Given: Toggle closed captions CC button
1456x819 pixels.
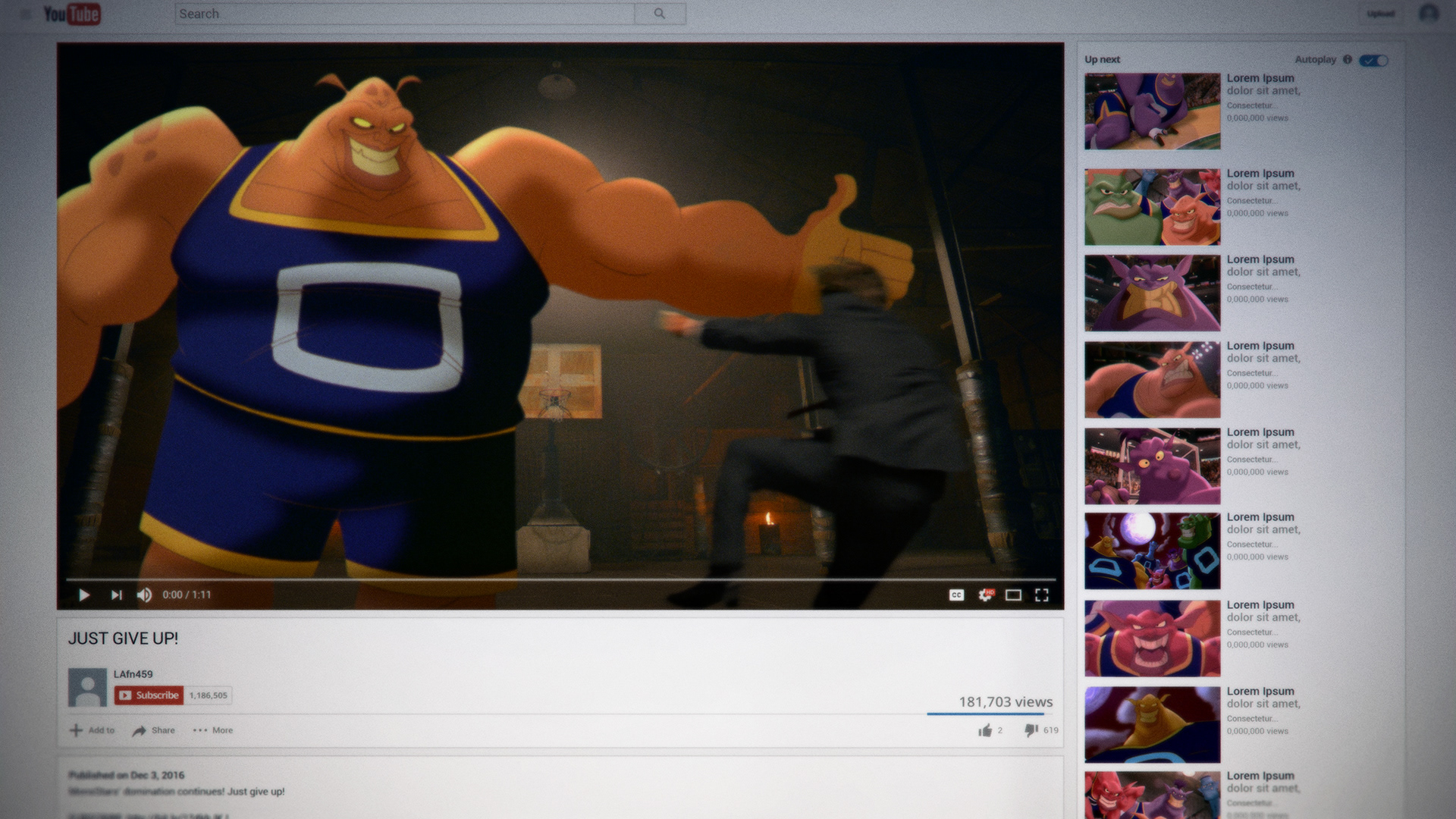Looking at the screenshot, I should tap(956, 595).
